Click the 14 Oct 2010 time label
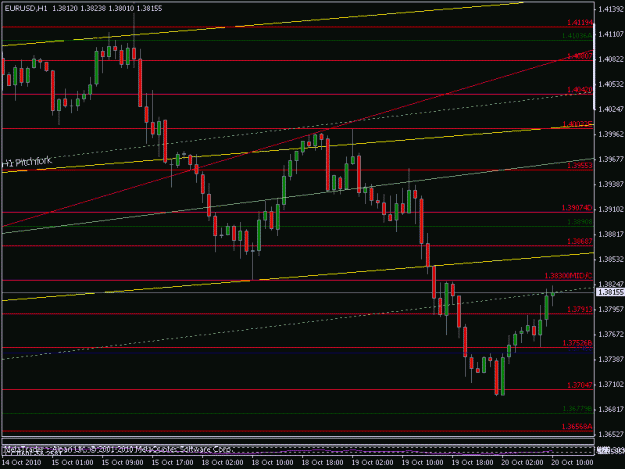625x469 pixels. pyautogui.click(x=21, y=462)
